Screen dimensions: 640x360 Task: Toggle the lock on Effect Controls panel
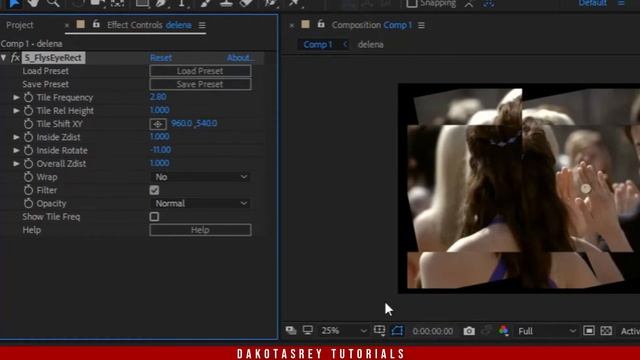pyautogui.click(x=96, y=24)
